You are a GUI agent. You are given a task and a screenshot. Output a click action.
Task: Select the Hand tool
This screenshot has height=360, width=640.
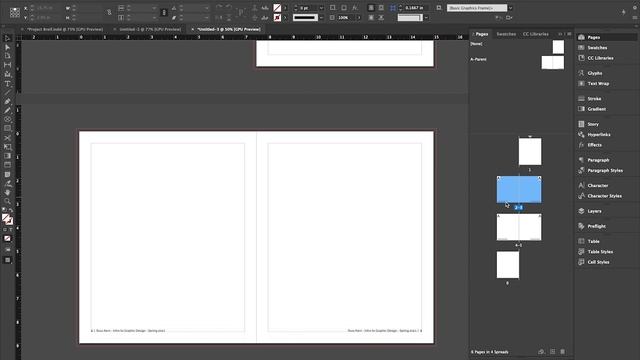pos(7,193)
